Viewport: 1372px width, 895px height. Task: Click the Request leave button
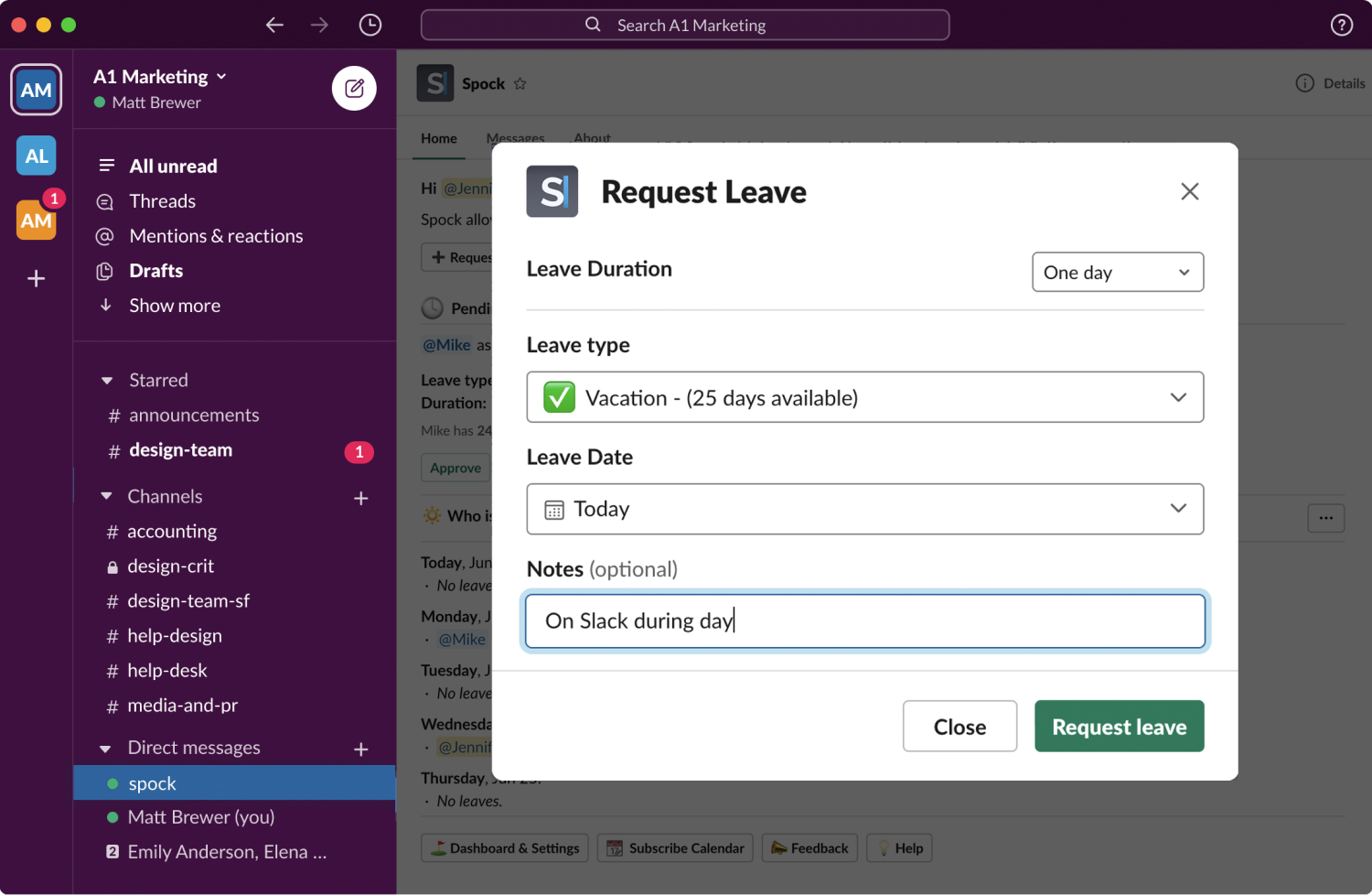1119,727
